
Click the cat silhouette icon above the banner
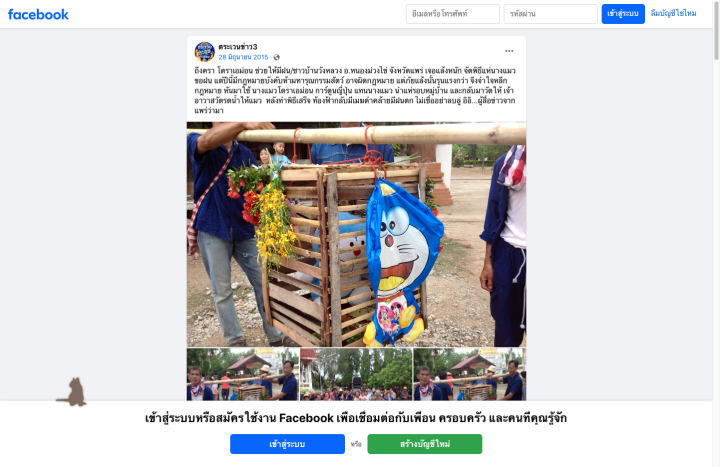click(72, 392)
